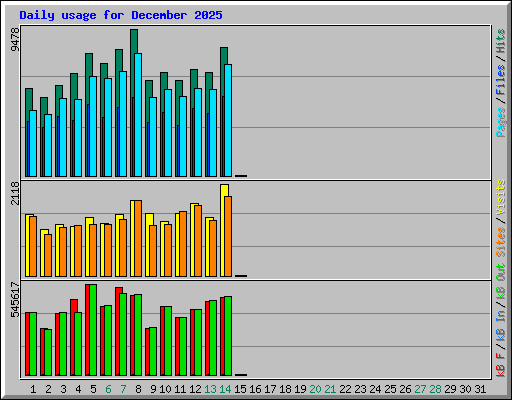Click day 25 on the x-axis
The image size is (512, 400).
[x=390, y=389]
